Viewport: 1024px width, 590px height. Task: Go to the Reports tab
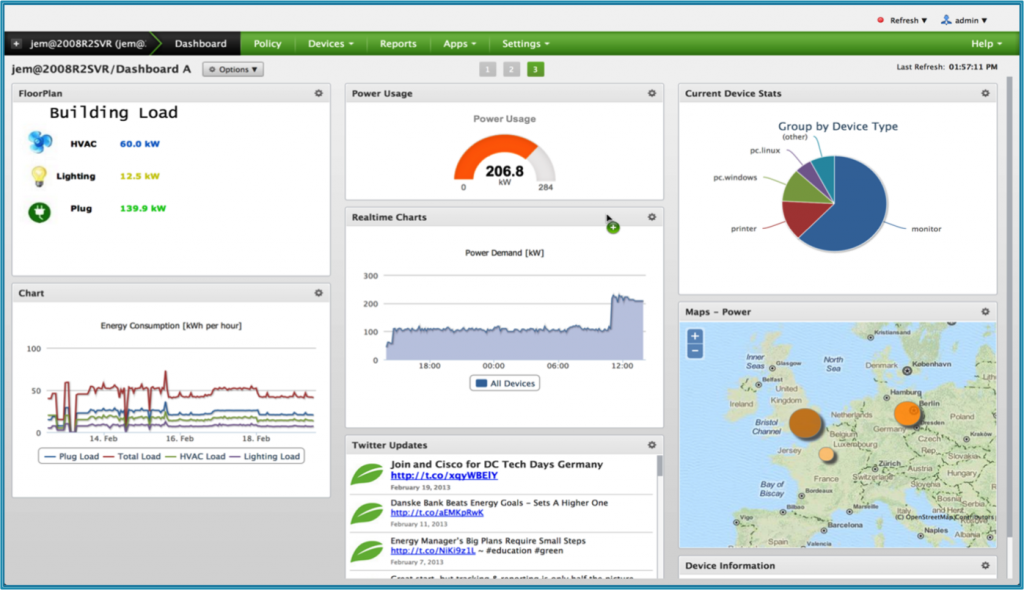(398, 44)
